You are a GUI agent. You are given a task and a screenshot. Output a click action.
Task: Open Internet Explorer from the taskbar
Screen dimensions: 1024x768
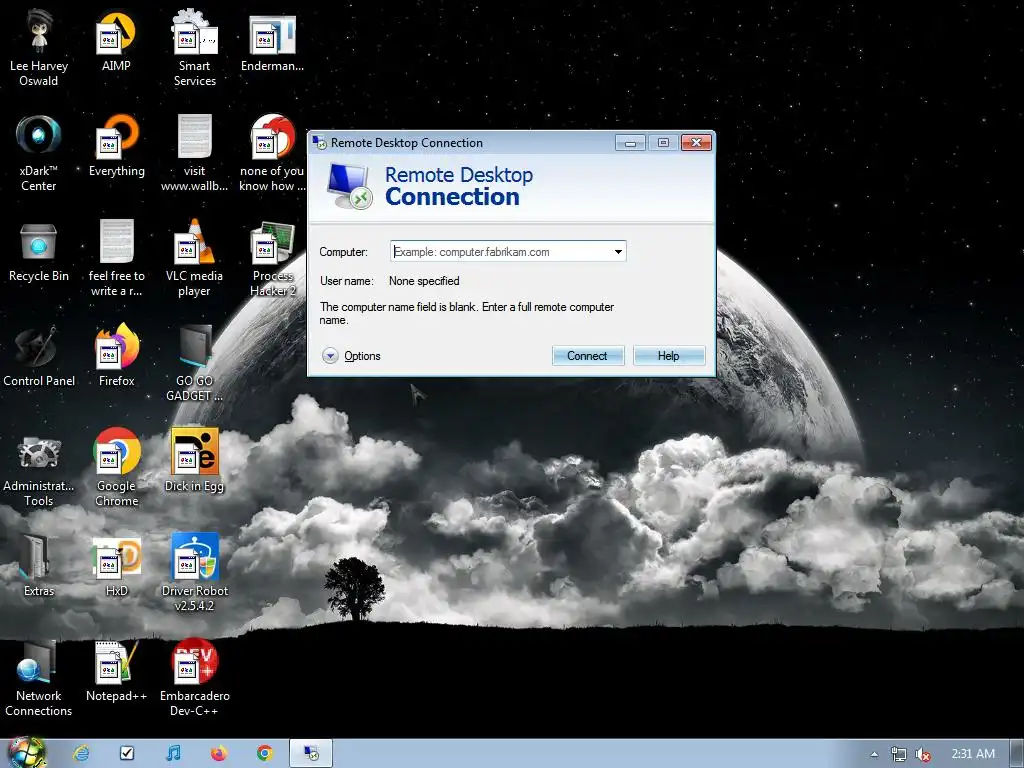[x=82, y=753]
